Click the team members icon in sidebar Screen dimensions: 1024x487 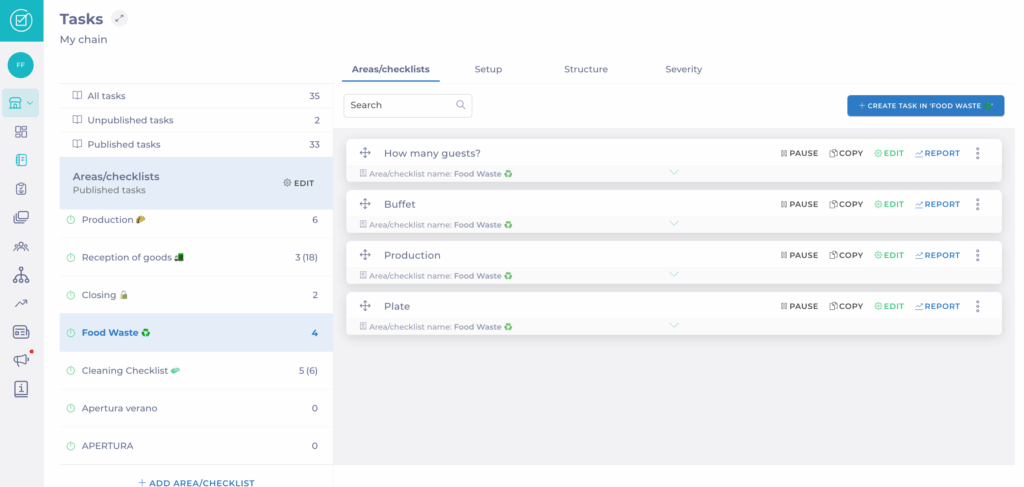(21, 246)
